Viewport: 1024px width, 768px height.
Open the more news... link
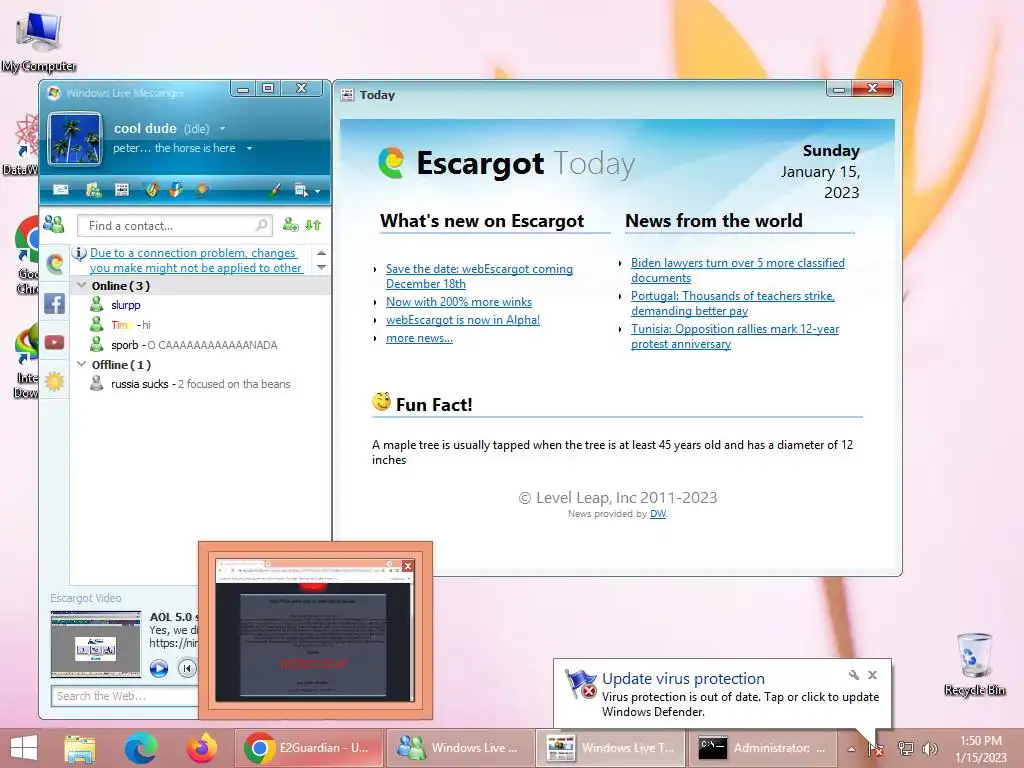(x=419, y=338)
